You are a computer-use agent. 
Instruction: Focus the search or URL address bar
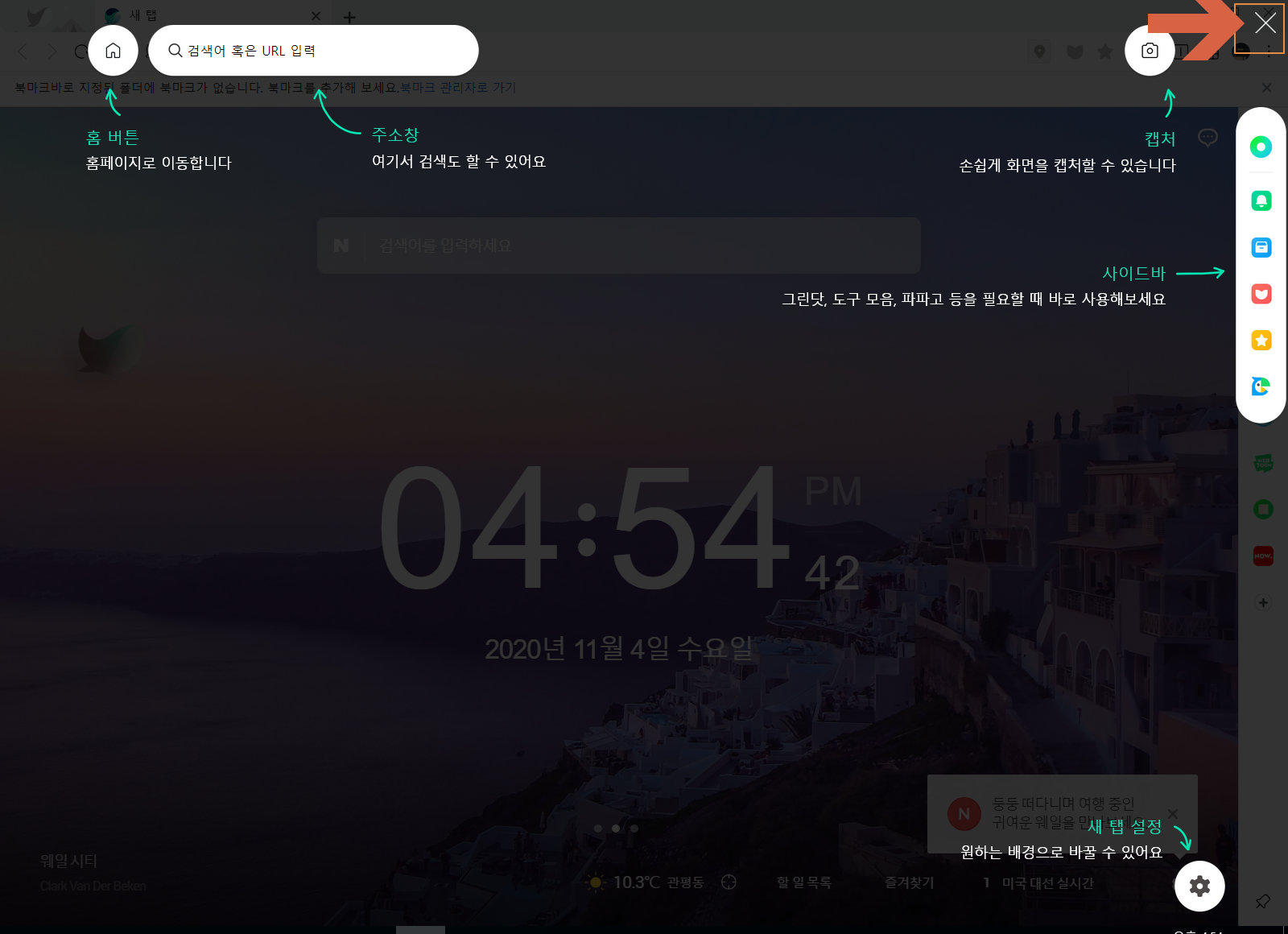click(313, 50)
